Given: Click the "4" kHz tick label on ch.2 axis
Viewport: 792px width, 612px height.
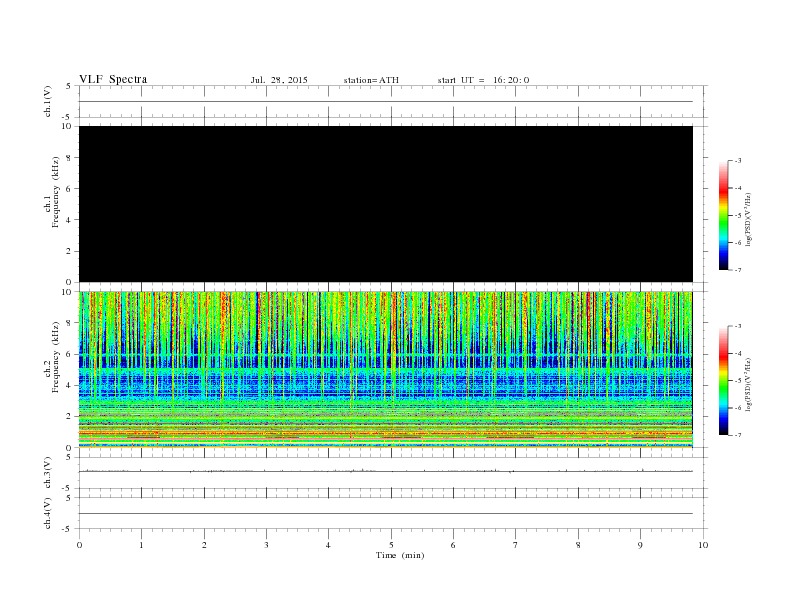Looking at the screenshot, I should click(x=69, y=385).
